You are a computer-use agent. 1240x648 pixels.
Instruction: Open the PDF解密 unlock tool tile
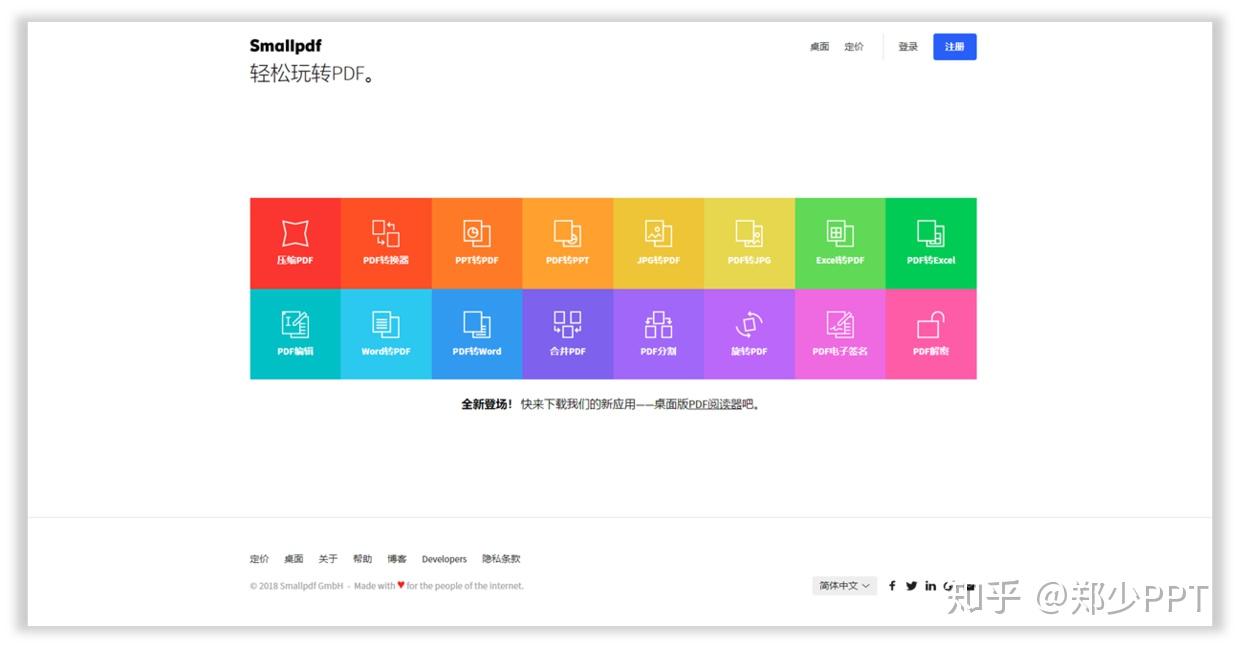[x=931, y=334]
